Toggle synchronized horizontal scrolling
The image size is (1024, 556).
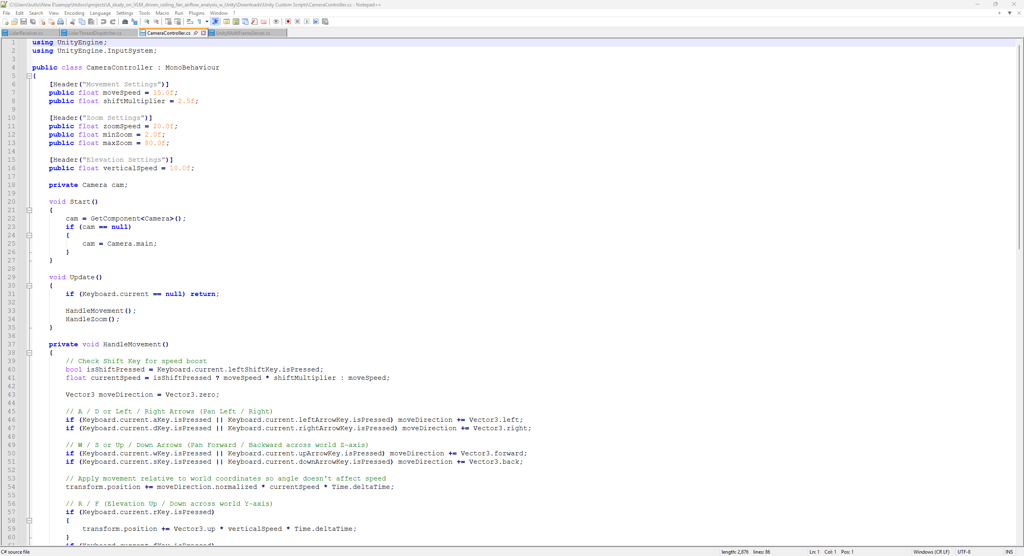point(178,22)
